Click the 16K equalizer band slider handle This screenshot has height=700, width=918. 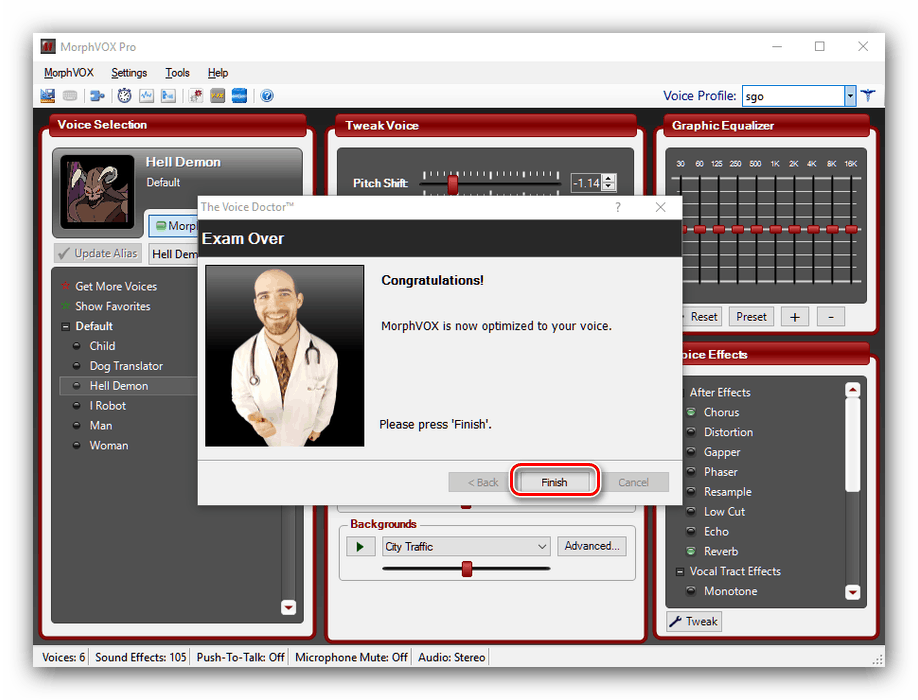(x=851, y=229)
